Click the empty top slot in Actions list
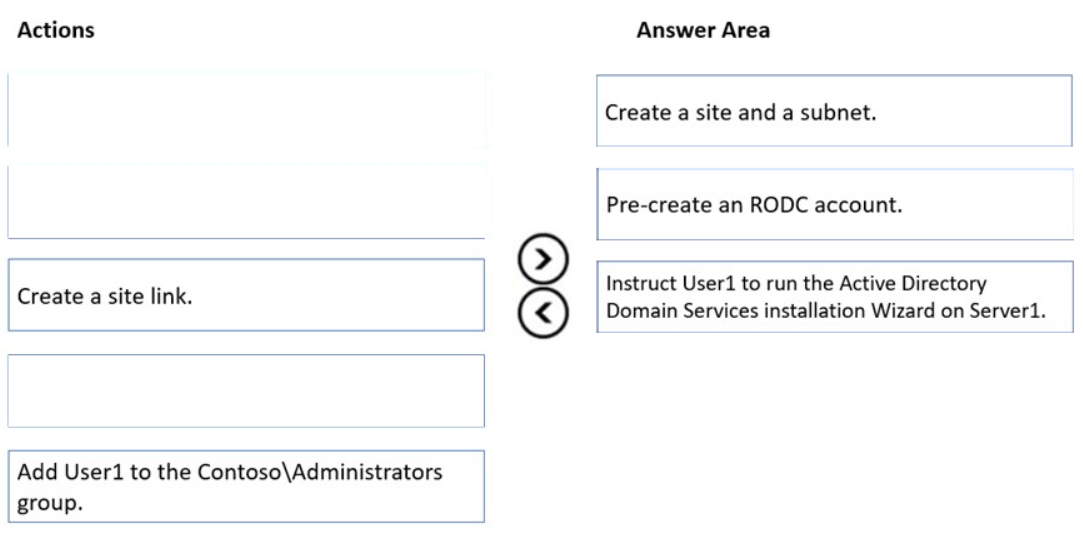 pos(246,108)
